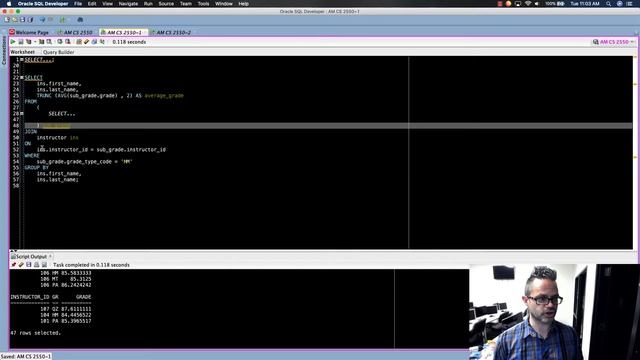Save Script Output with disk icon

[x=29, y=265]
